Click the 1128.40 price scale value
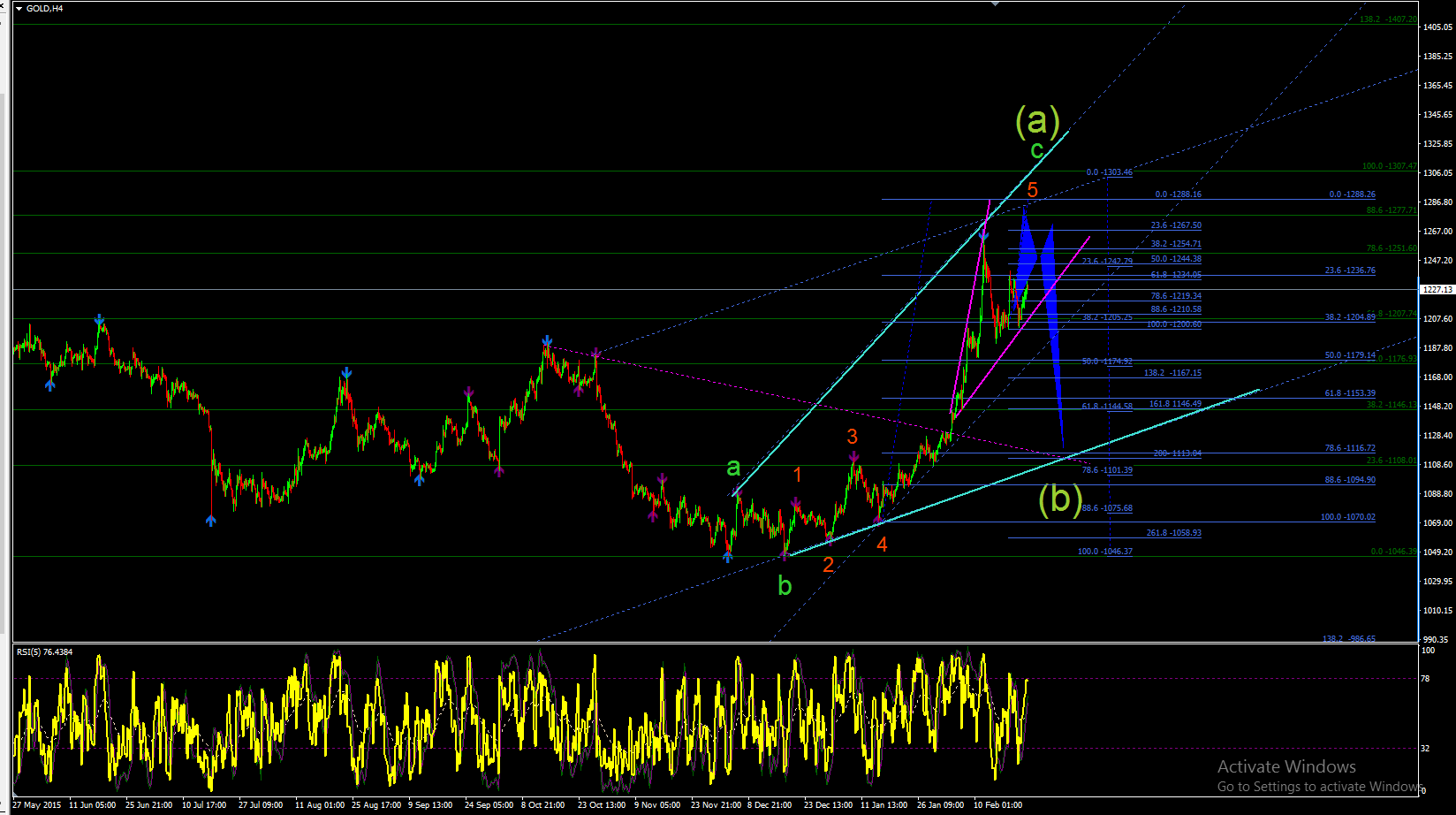 [x=1437, y=436]
